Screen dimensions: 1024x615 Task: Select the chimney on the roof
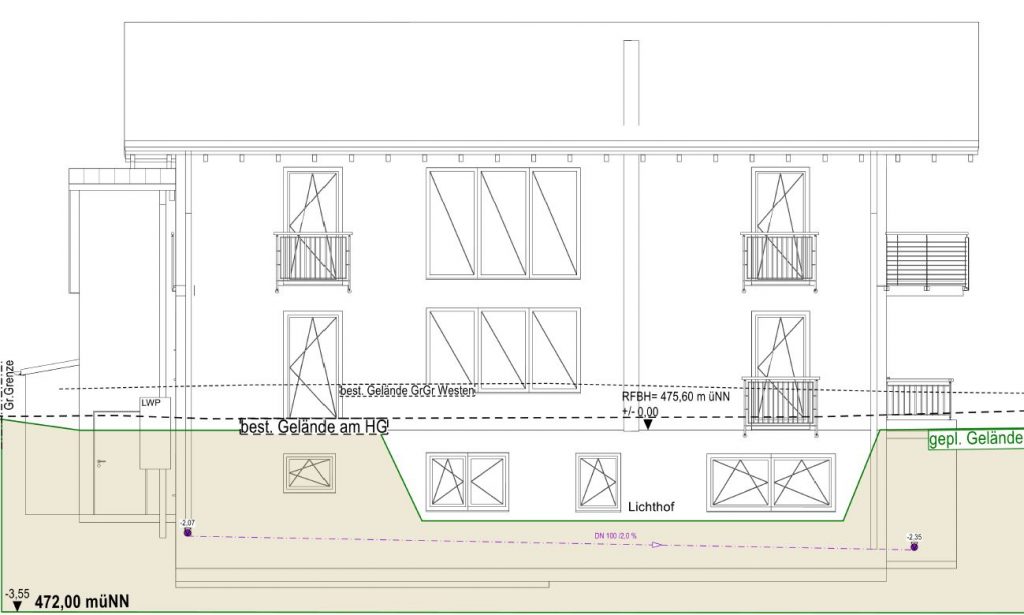tap(631, 82)
